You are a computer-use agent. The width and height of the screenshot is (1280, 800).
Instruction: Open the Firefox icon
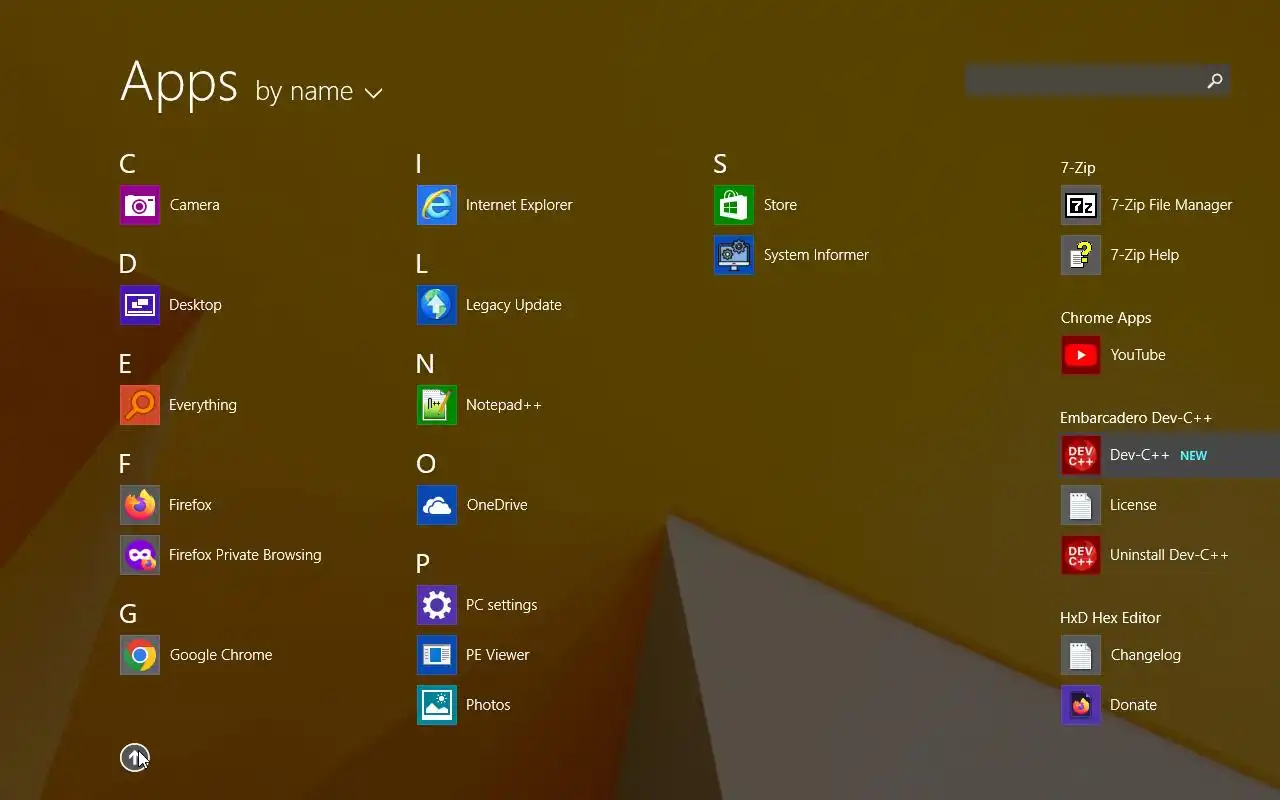(x=140, y=505)
